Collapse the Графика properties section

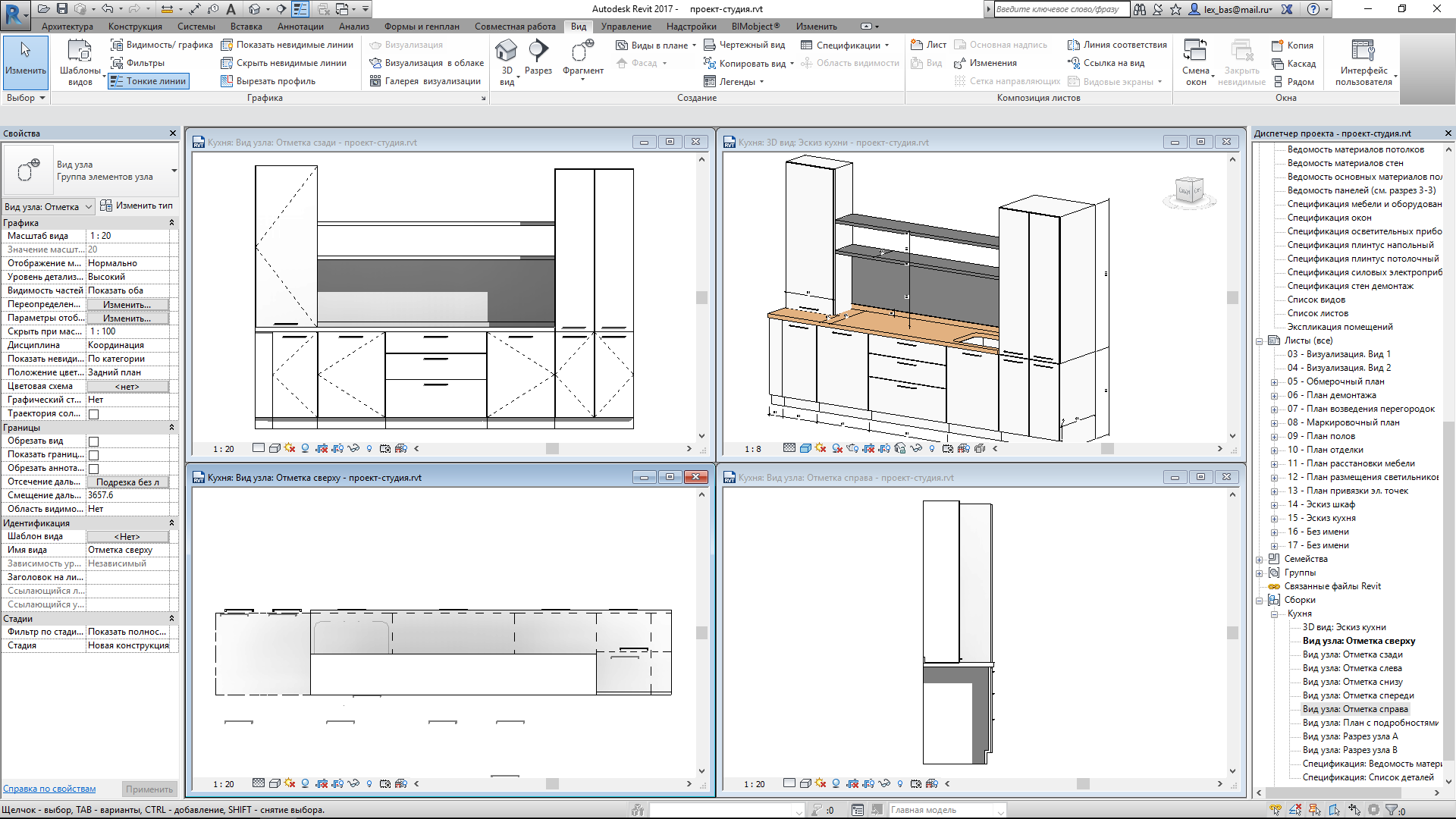click(x=171, y=222)
